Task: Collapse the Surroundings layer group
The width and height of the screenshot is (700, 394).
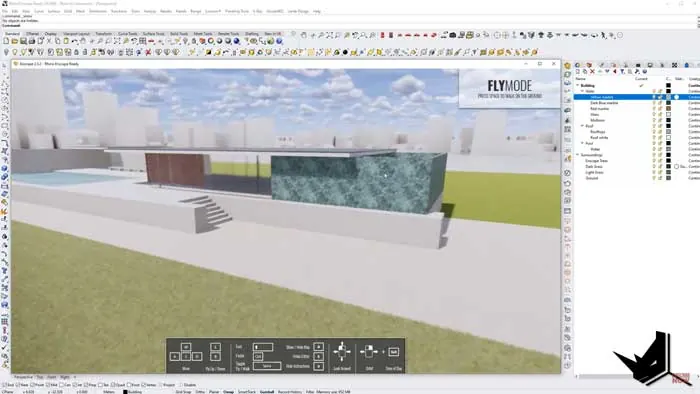Action: coord(577,155)
